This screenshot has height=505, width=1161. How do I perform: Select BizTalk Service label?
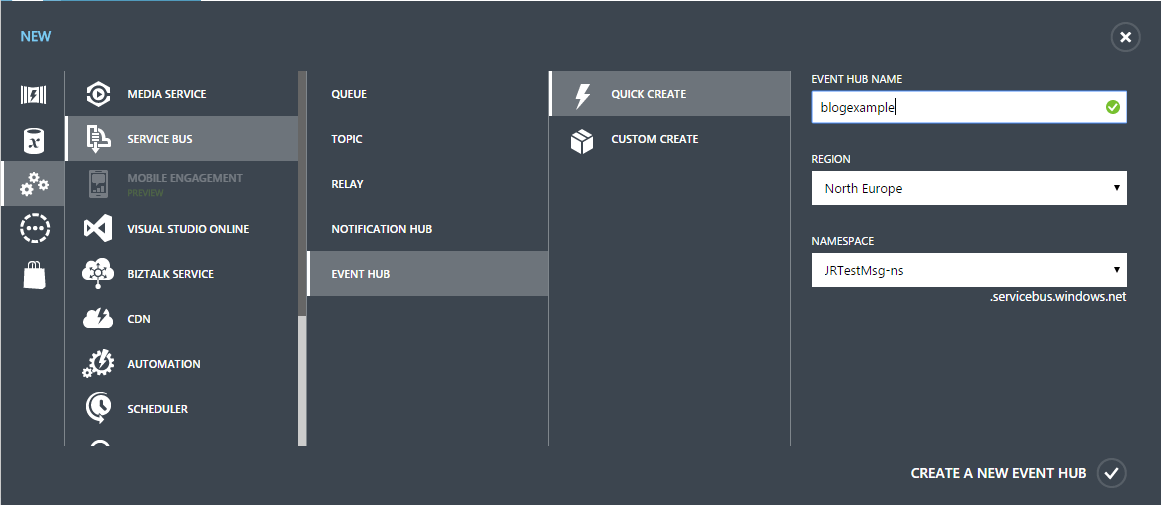170,274
